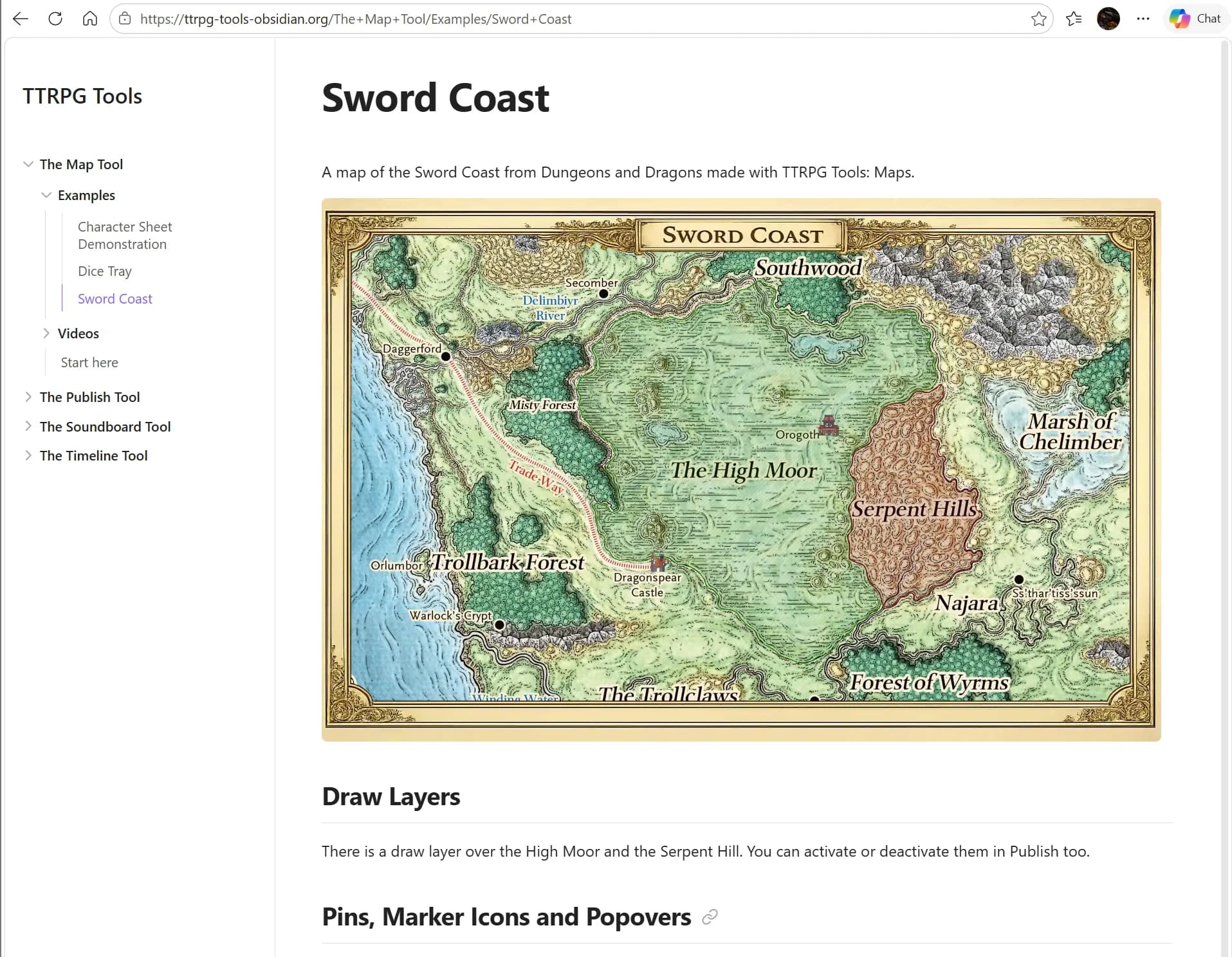This screenshot has height=957, width=1232.
Task: Open Copilot Chat
Action: click(x=1196, y=19)
